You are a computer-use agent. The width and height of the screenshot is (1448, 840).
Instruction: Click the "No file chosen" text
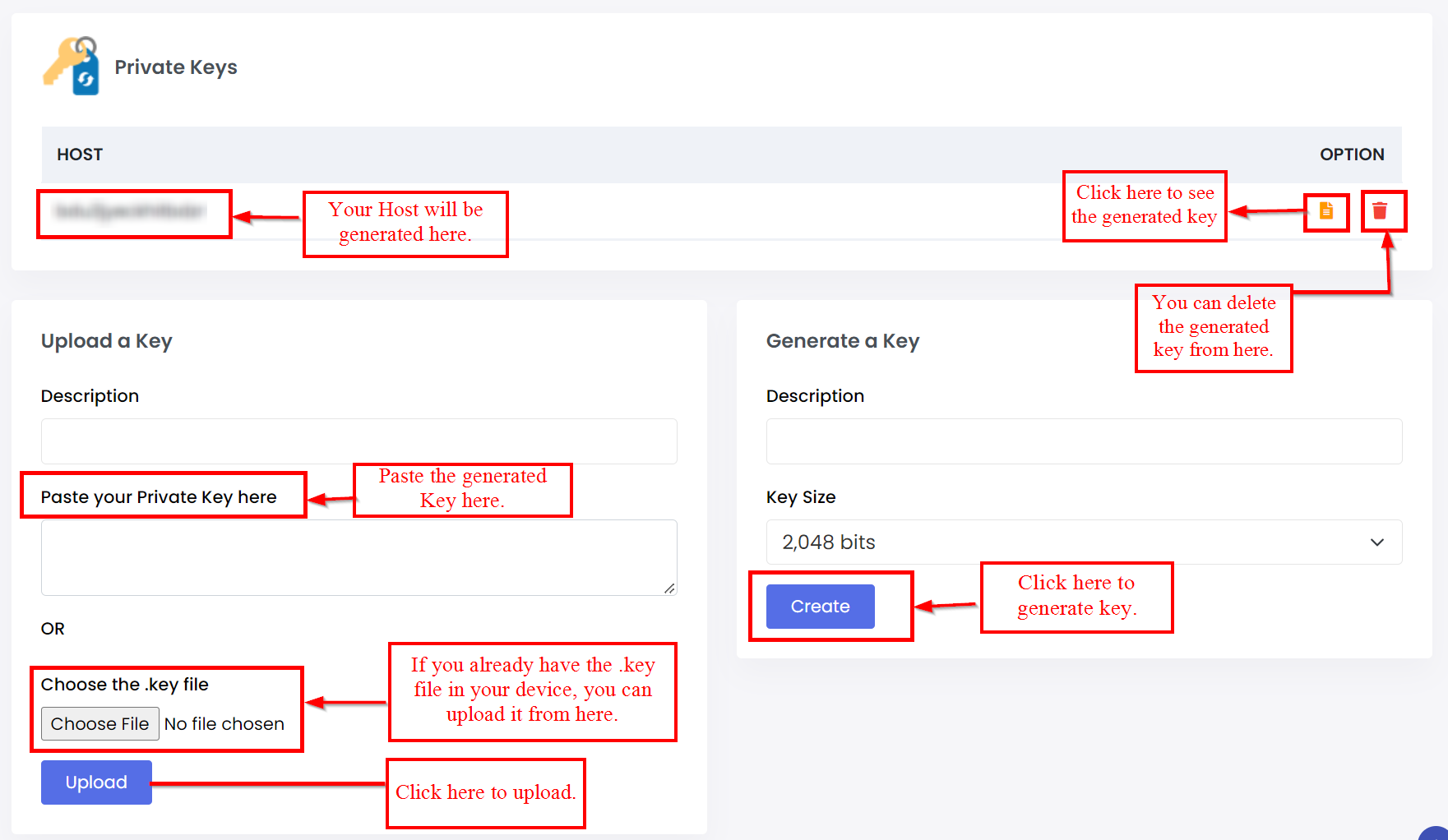coord(224,724)
